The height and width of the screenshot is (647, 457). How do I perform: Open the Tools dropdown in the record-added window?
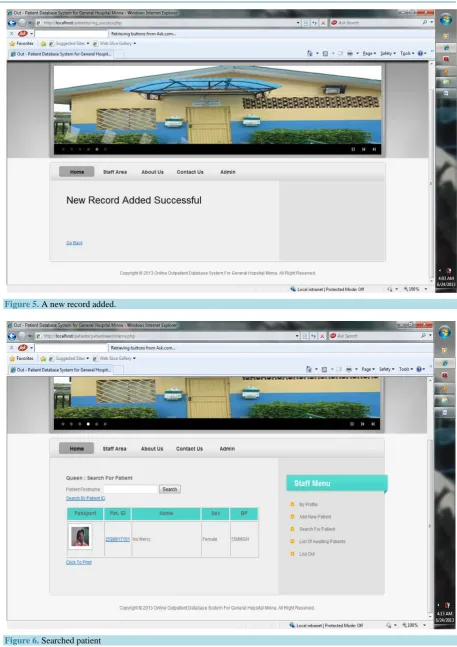[x=407, y=53]
